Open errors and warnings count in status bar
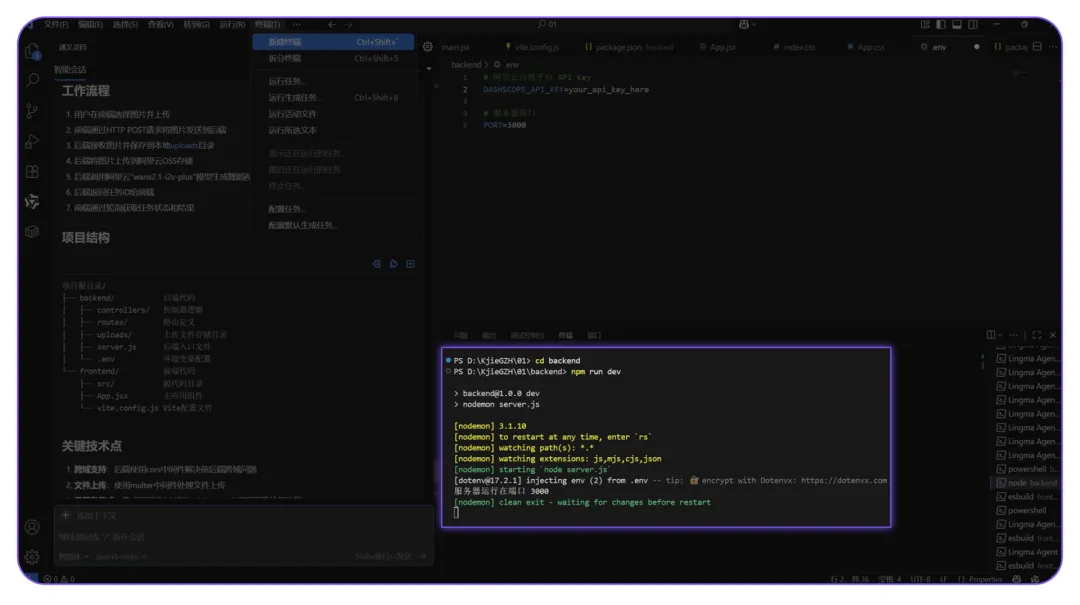 [59, 580]
